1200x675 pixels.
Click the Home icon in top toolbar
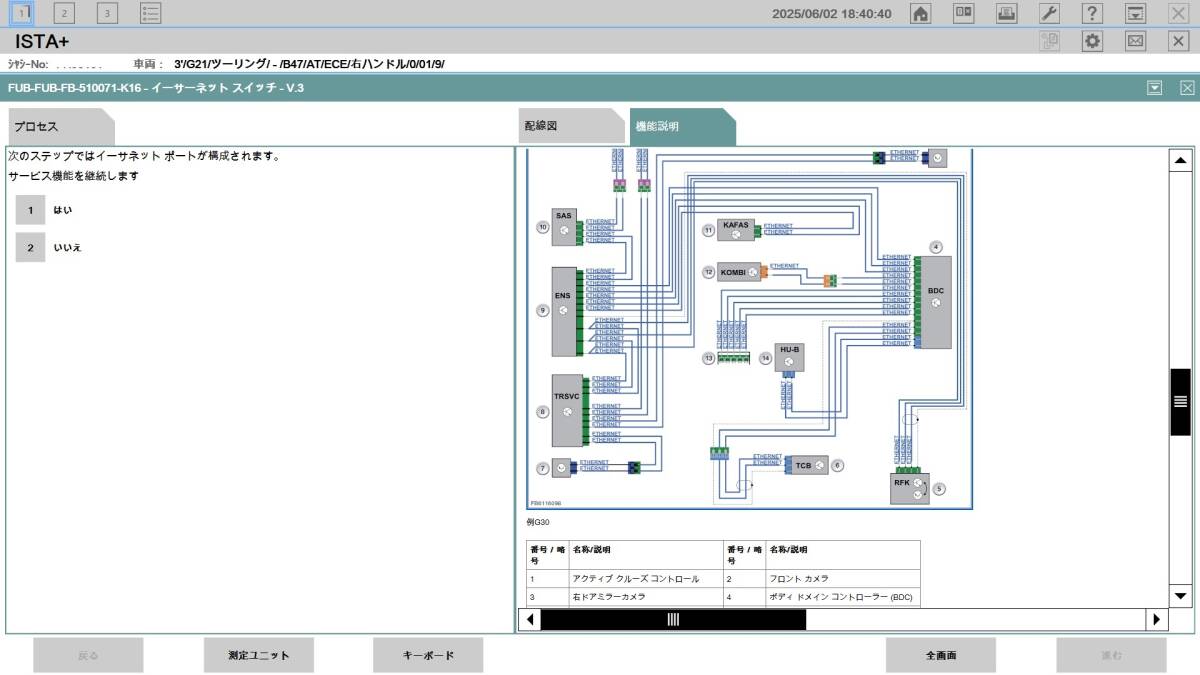(x=920, y=13)
